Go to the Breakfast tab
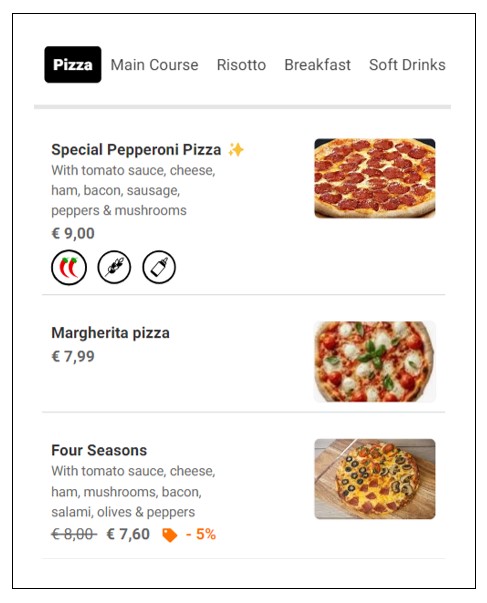Screen dimensions: 487x603 coord(317,65)
